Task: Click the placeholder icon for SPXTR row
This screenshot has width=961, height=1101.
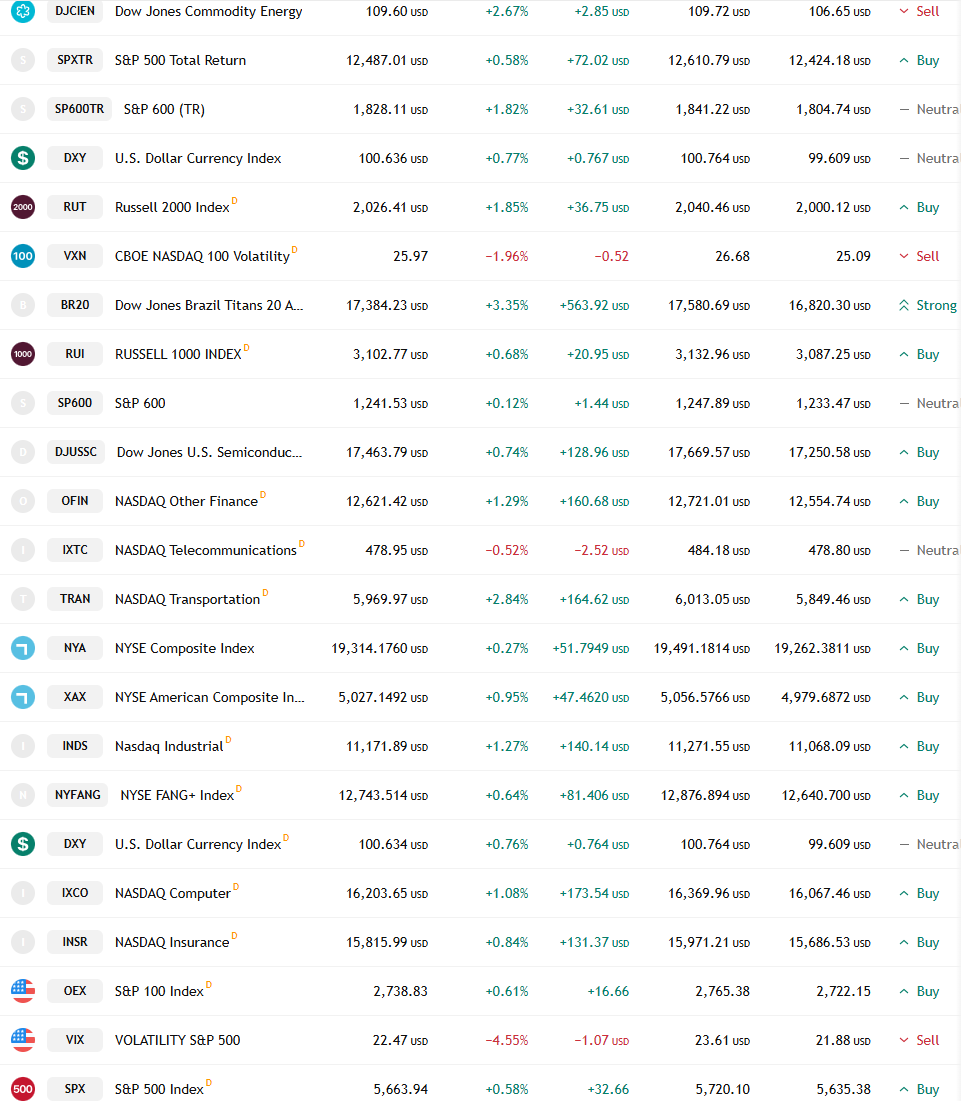Action: click(x=23, y=60)
